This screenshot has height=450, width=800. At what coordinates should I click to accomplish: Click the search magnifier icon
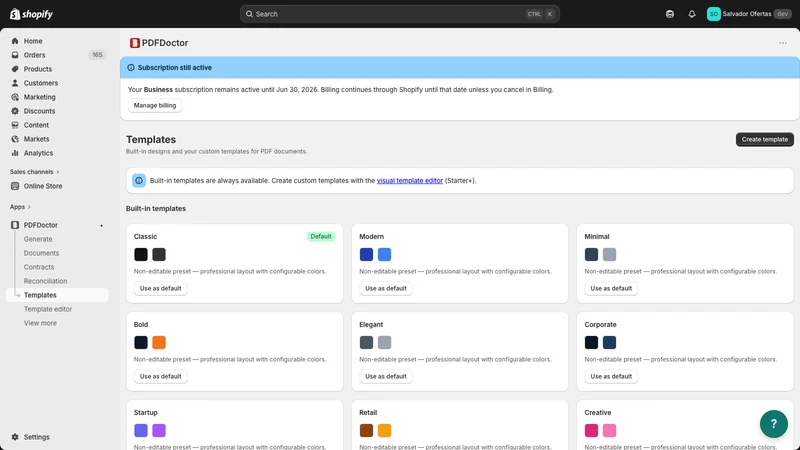tap(249, 14)
